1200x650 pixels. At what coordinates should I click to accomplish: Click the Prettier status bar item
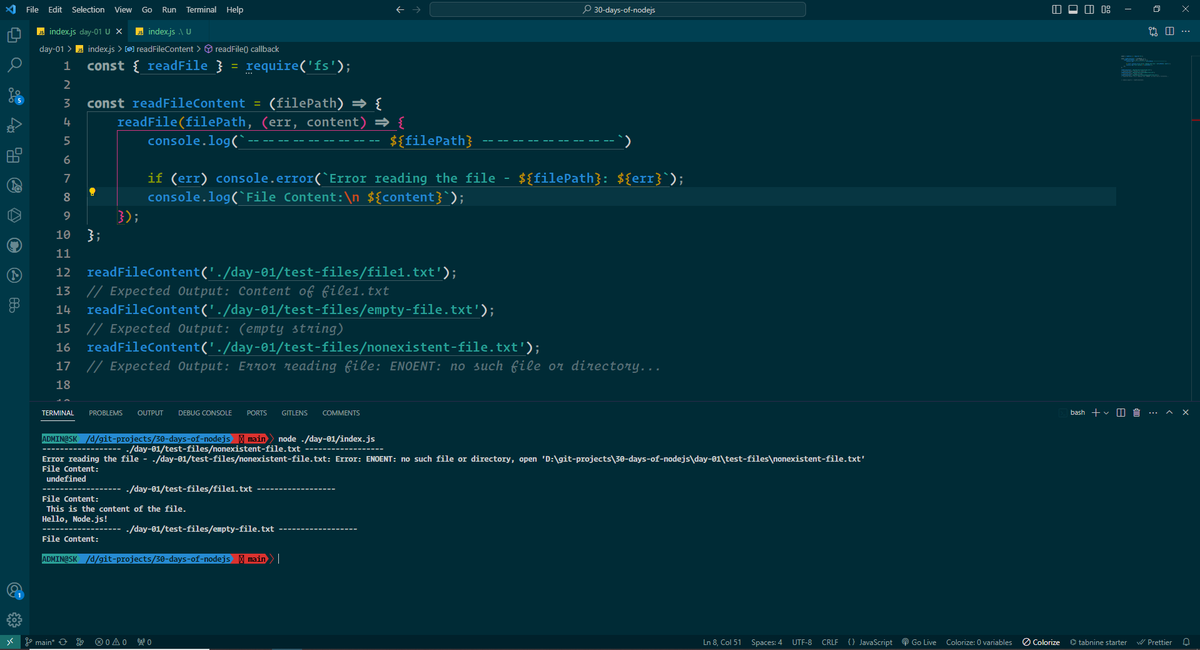click(1154, 642)
